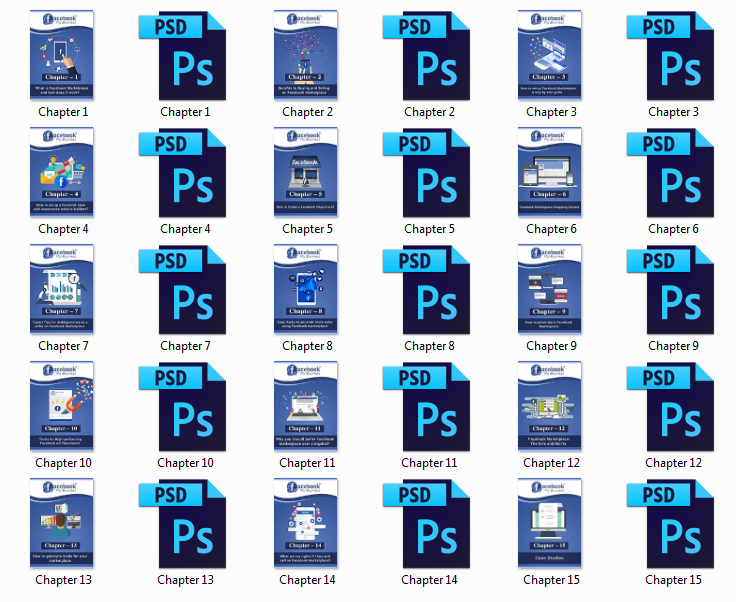Click the 'Chapter 3' label under the PSD file

point(673,112)
